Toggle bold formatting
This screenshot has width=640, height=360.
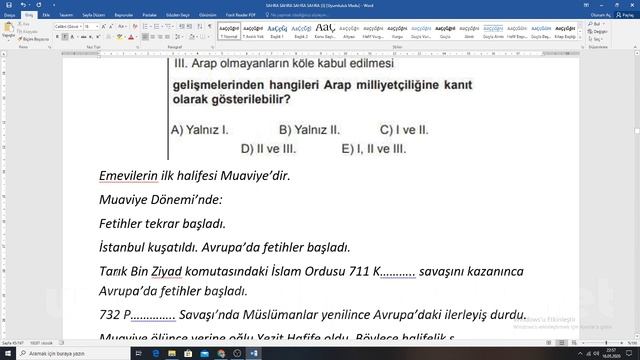pos(58,37)
